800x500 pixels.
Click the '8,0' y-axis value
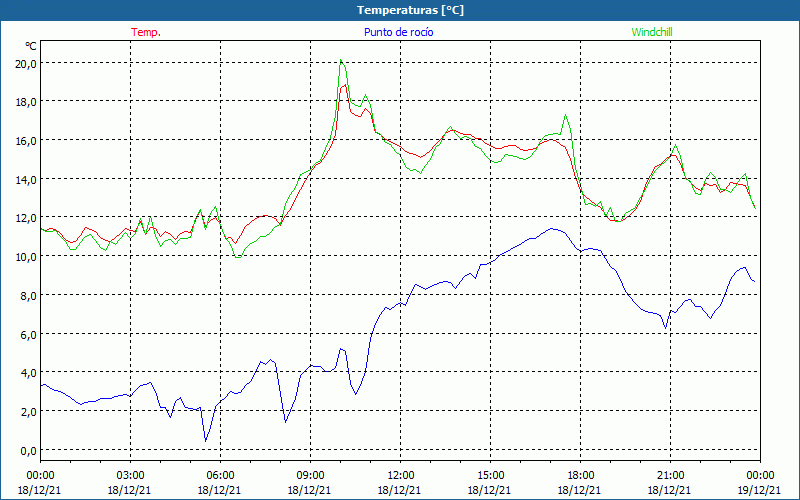(x=29, y=295)
